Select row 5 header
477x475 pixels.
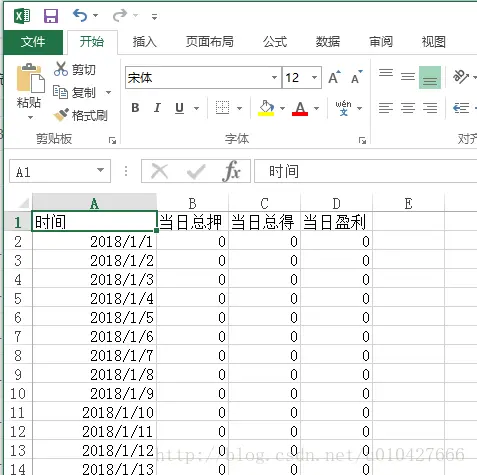(x=18, y=298)
